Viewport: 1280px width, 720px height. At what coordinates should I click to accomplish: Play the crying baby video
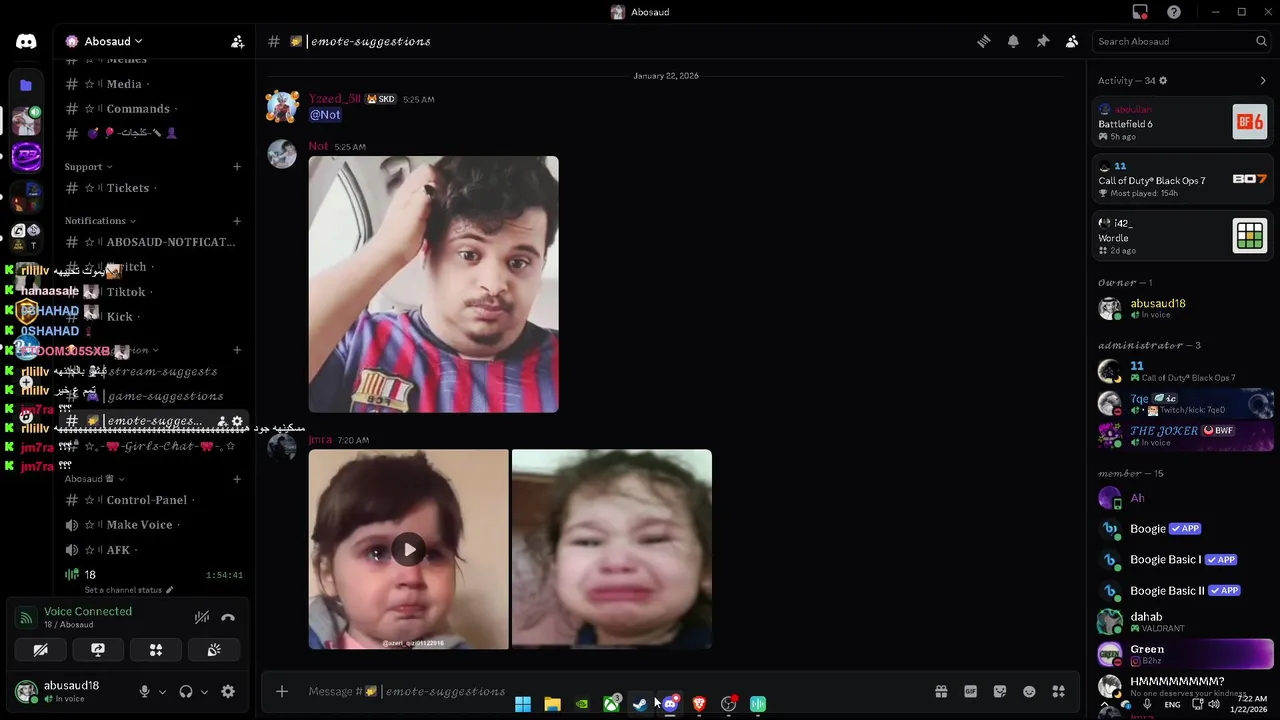408,549
